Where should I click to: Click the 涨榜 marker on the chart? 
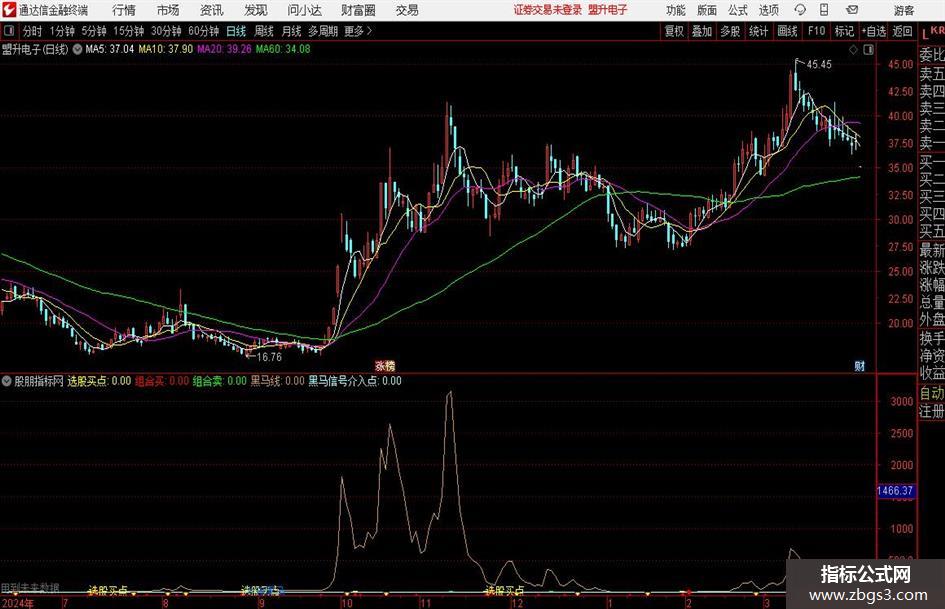[385, 365]
